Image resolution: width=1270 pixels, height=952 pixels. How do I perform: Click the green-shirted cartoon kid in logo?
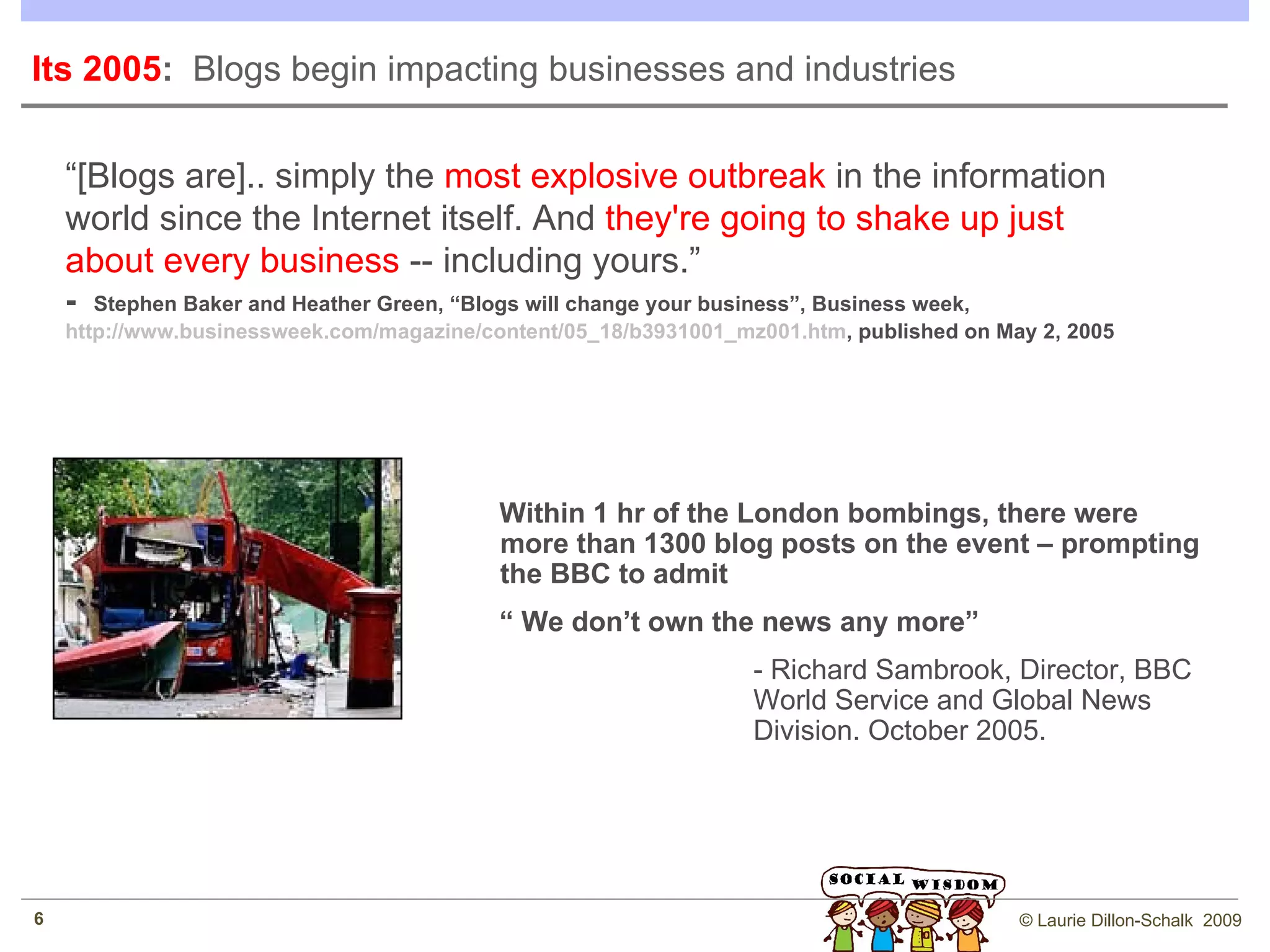pos(841,927)
